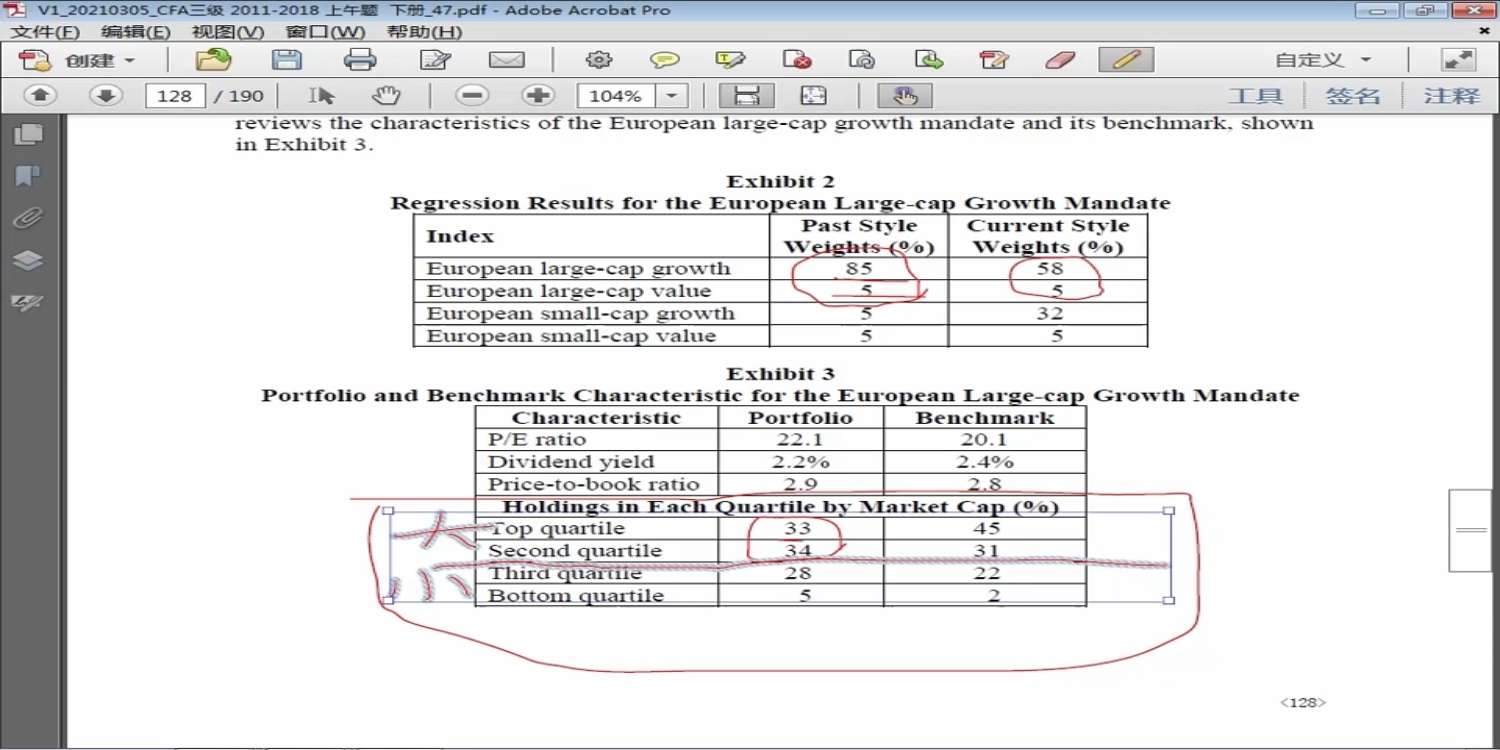This screenshot has height=750, width=1500.
Task: Open the 视图(V) menu
Action: click(228, 32)
